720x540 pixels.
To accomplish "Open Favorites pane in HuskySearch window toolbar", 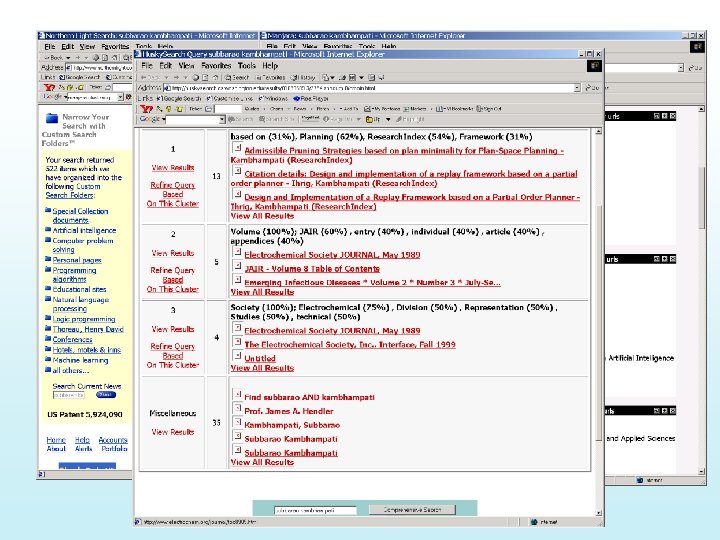I will coord(270,78).
